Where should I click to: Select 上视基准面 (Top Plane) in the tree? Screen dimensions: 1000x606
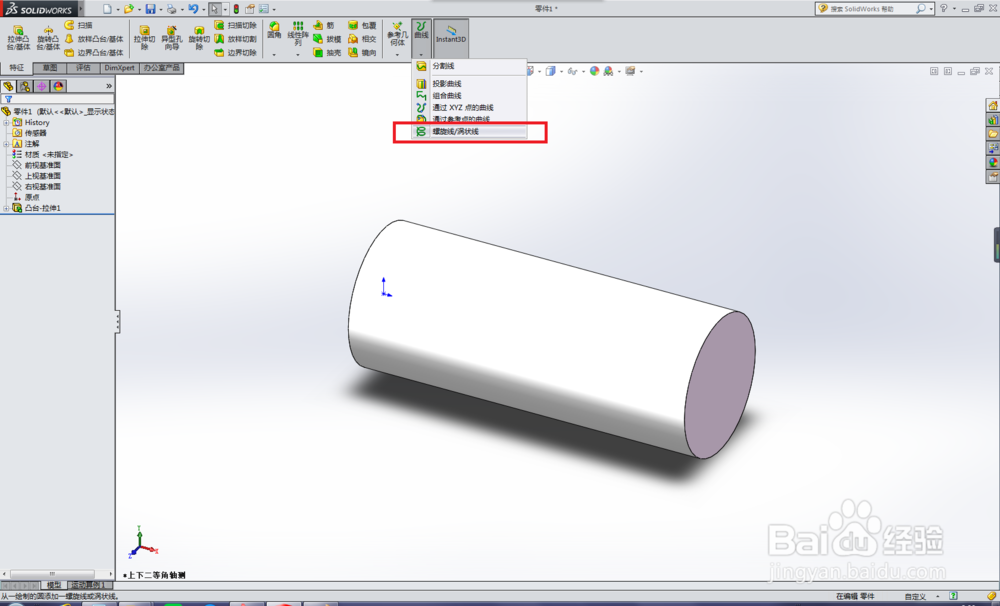pos(37,176)
